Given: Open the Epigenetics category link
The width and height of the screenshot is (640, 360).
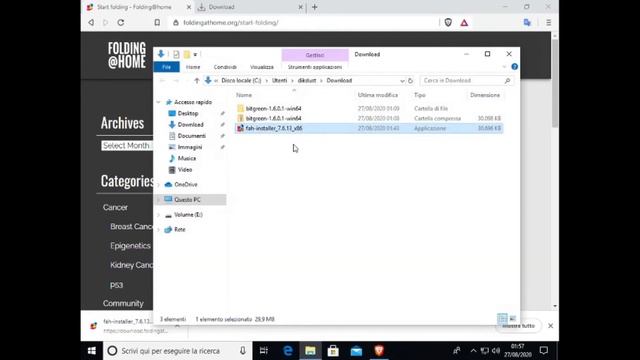Looking at the screenshot, I should click(x=130, y=246).
